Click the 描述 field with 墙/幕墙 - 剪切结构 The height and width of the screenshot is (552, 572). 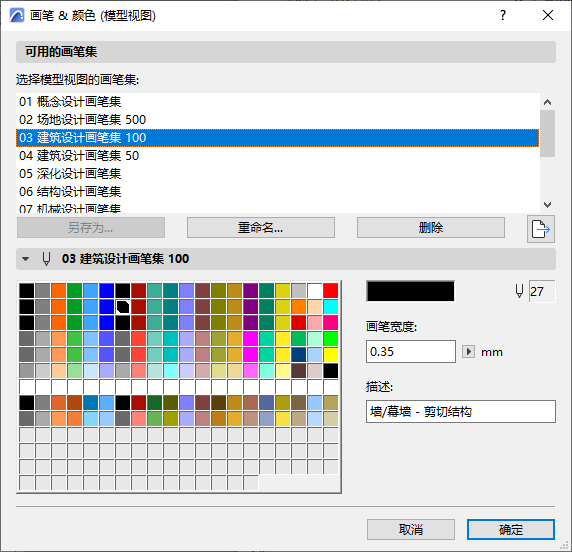pos(461,412)
